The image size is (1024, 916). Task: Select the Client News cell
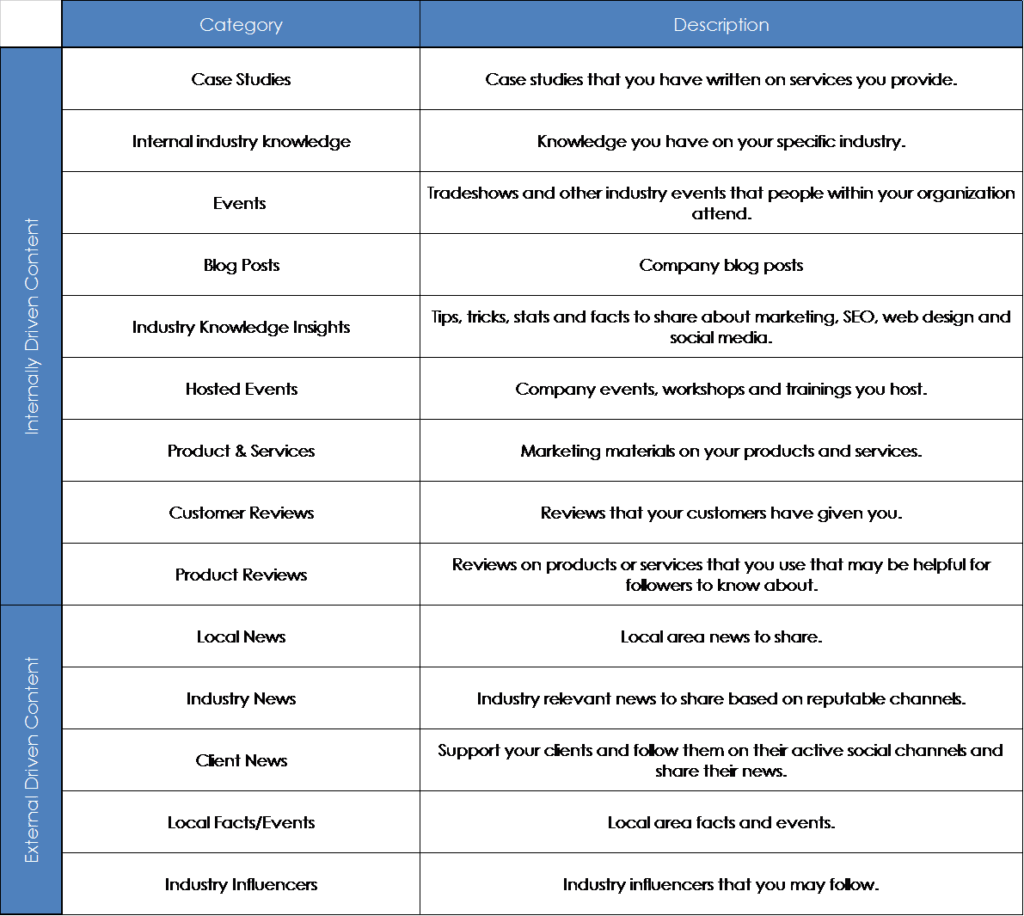240,761
